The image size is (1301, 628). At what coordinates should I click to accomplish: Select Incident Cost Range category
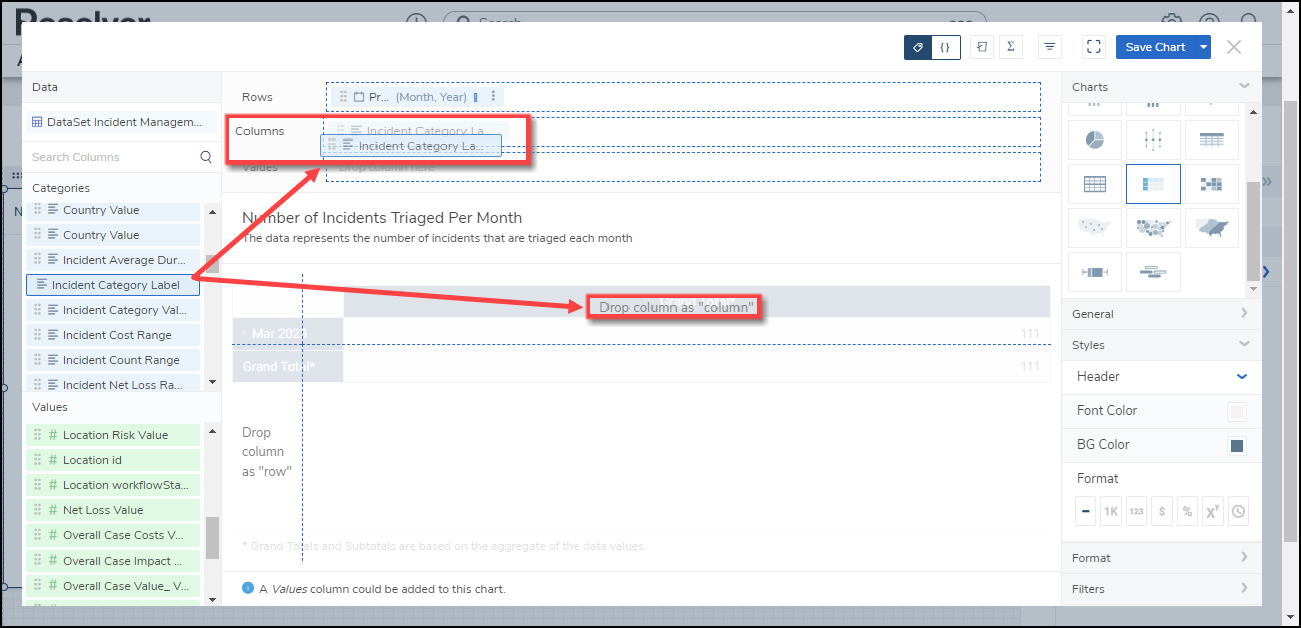click(x=113, y=335)
